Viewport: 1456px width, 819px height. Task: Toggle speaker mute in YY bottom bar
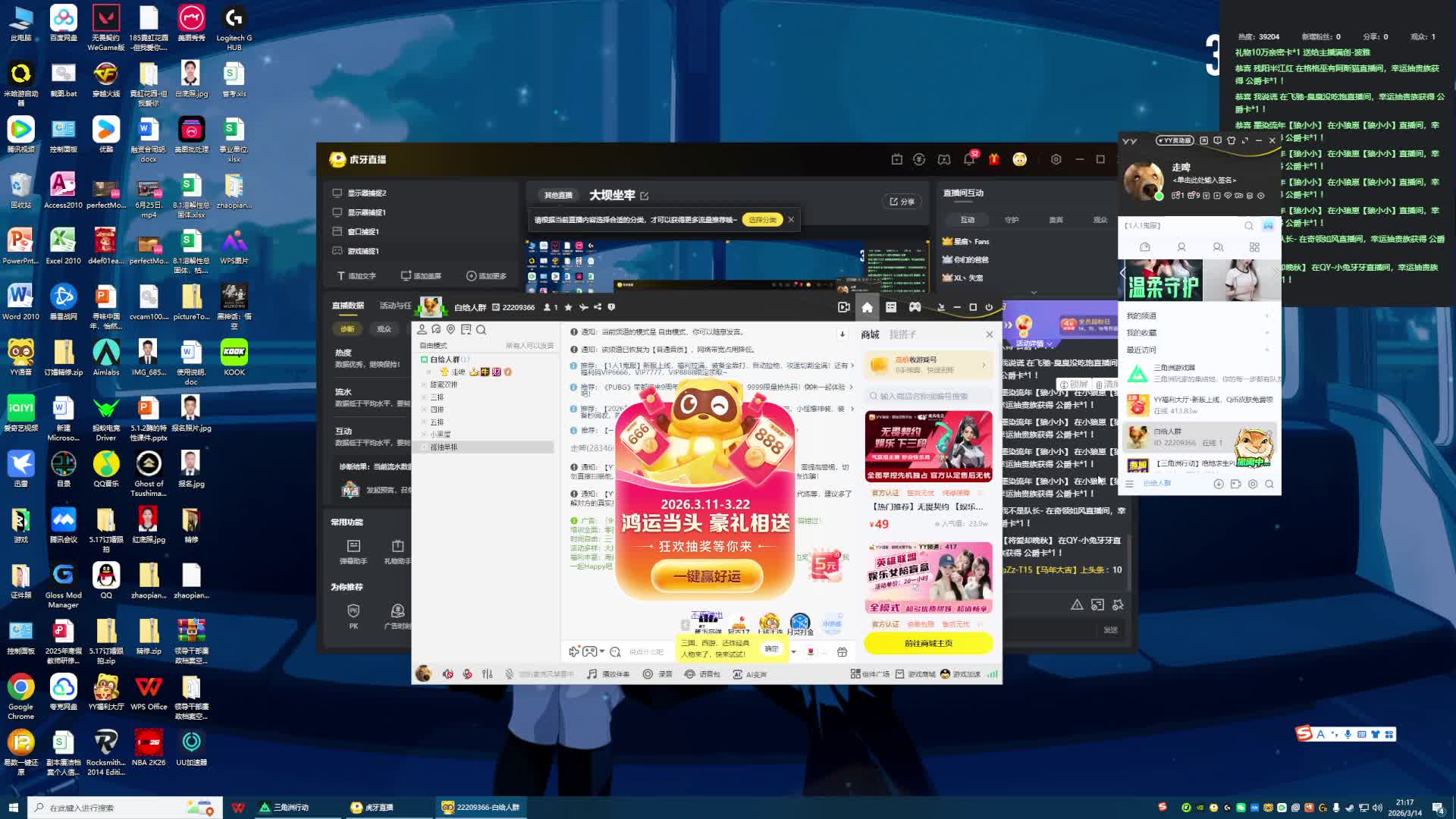[448, 674]
